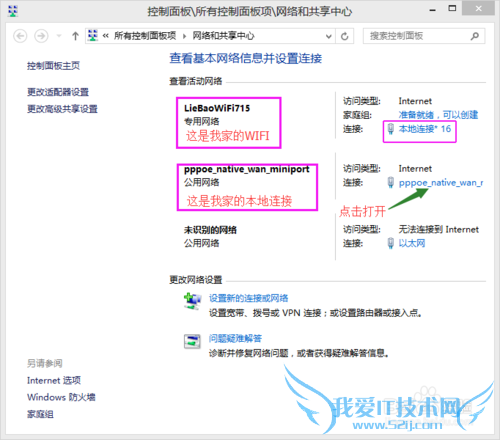
Task: Open the recent locations dropdown arrow
Action: pyautogui.click(x=59, y=36)
